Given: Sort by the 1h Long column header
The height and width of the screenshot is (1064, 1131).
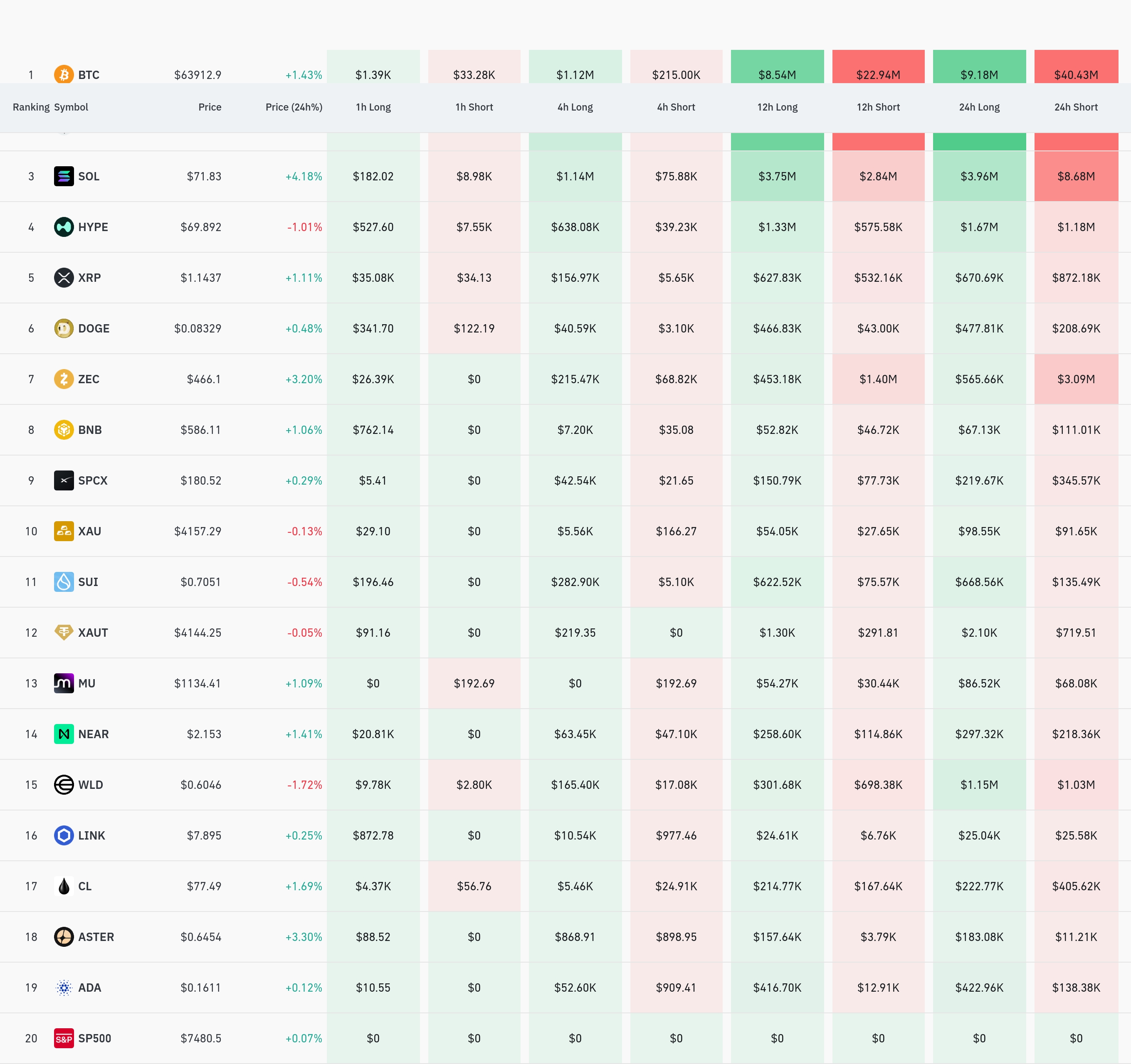Looking at the screenshot, I should click(x=373, y=107).
